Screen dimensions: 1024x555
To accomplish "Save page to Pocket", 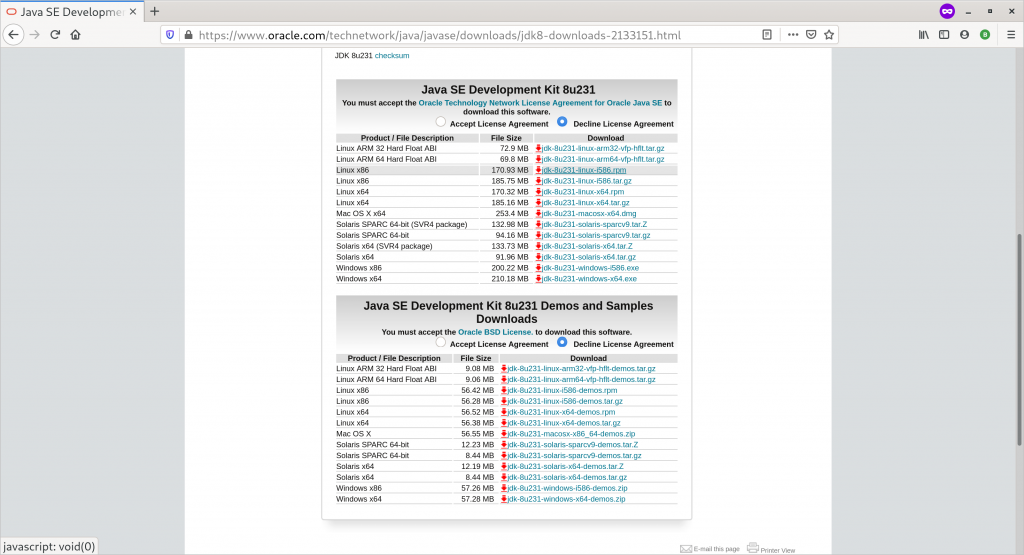I will coord(811,35).
